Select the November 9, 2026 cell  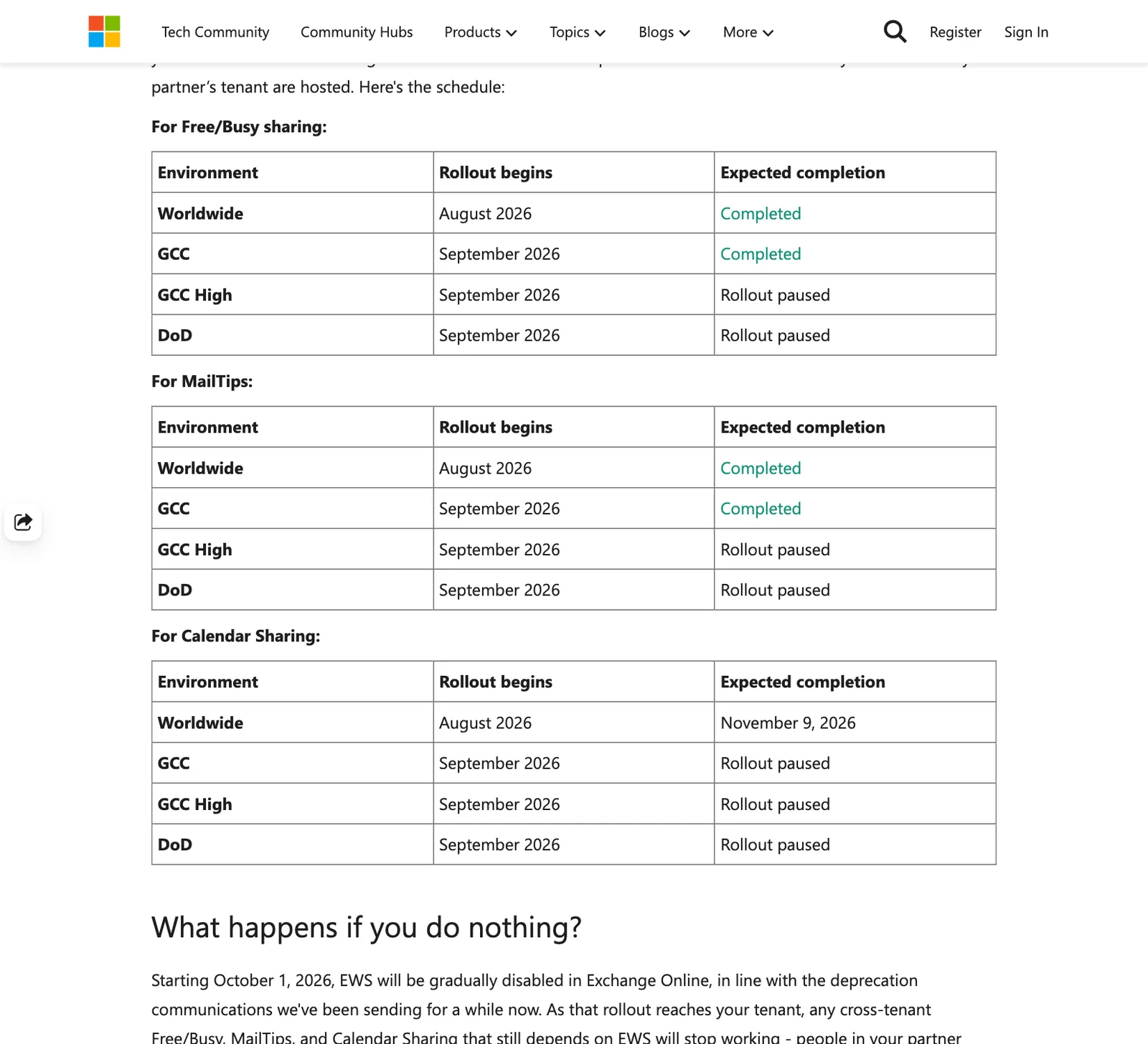[x=855, y=723]
